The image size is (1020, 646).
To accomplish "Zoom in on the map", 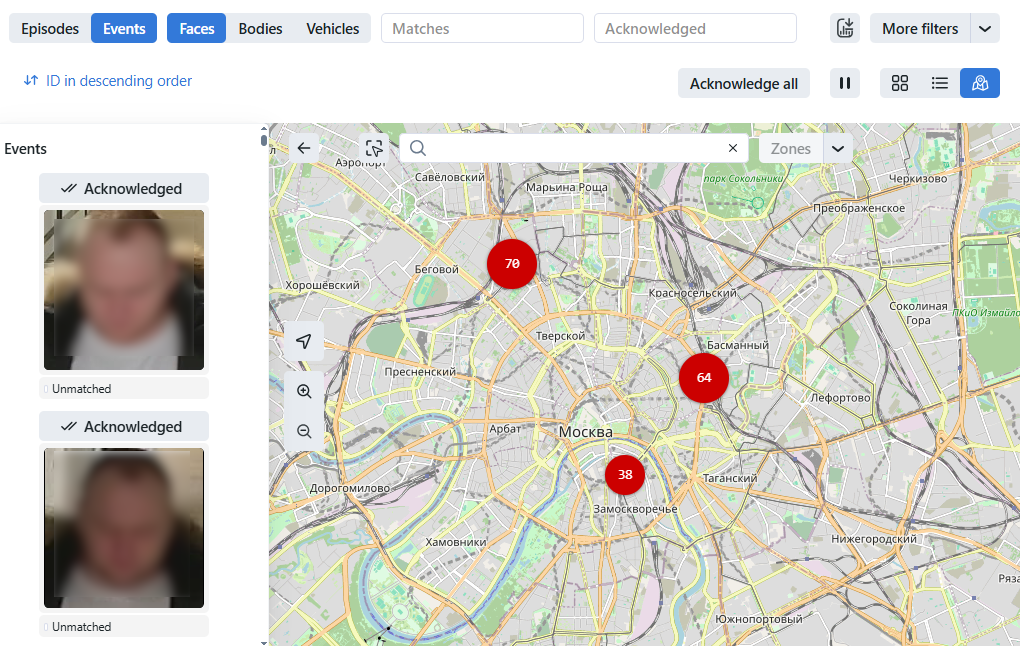I will (x=304, y=392).
